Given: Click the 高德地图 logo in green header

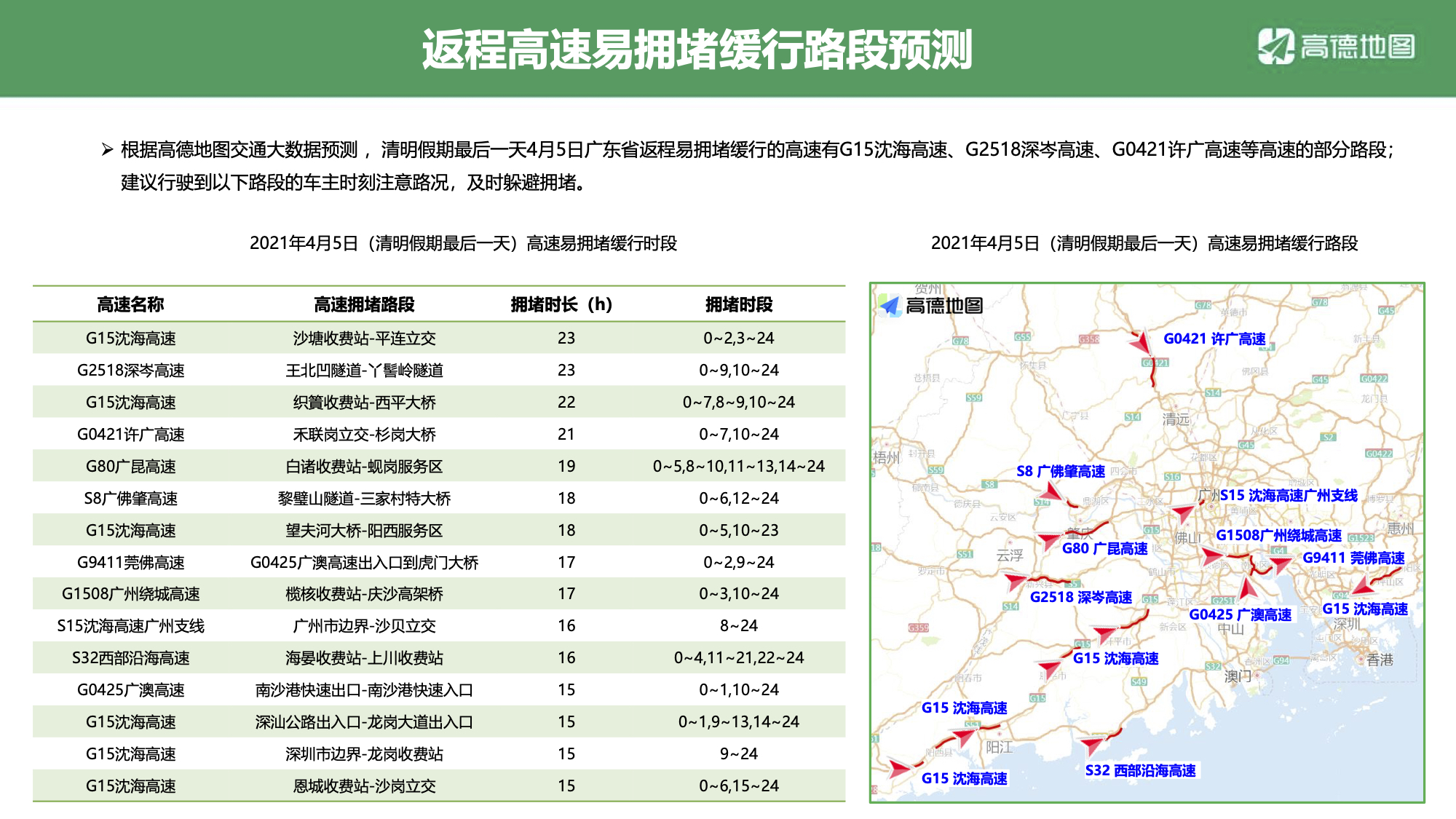Looking at the screenshot, I should 1337,47.
